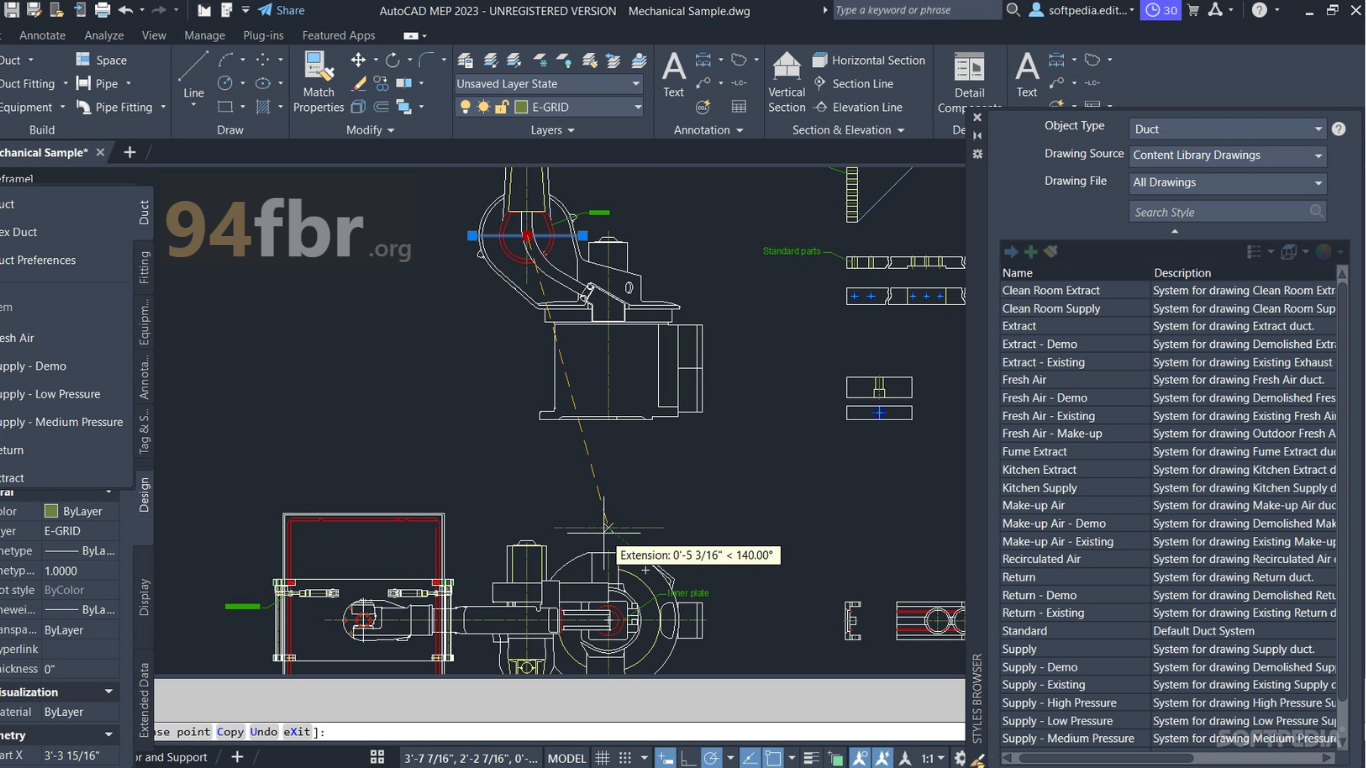This screenshot has height=768, width=1366.
Task: Open the 30-day trial clock button
Action: [1162, 10]
